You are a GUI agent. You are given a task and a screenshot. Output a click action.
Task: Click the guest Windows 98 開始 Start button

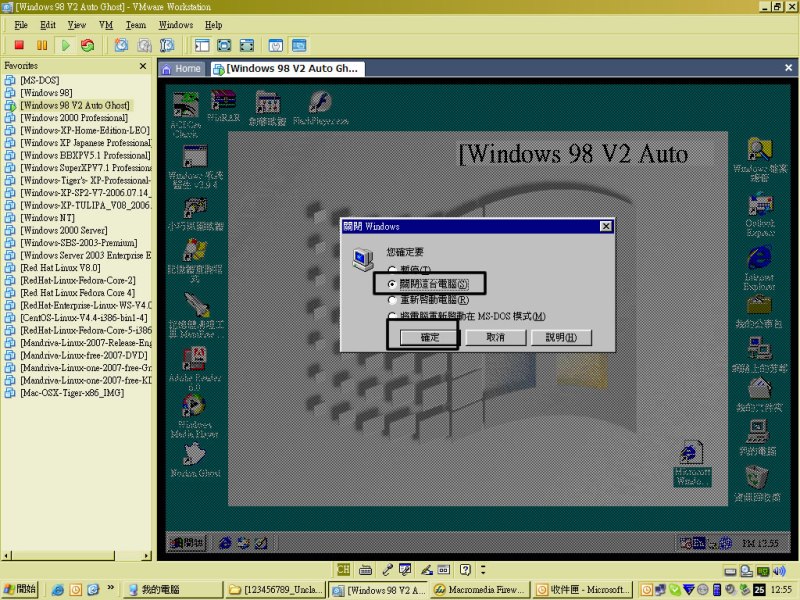click(187, 542)
